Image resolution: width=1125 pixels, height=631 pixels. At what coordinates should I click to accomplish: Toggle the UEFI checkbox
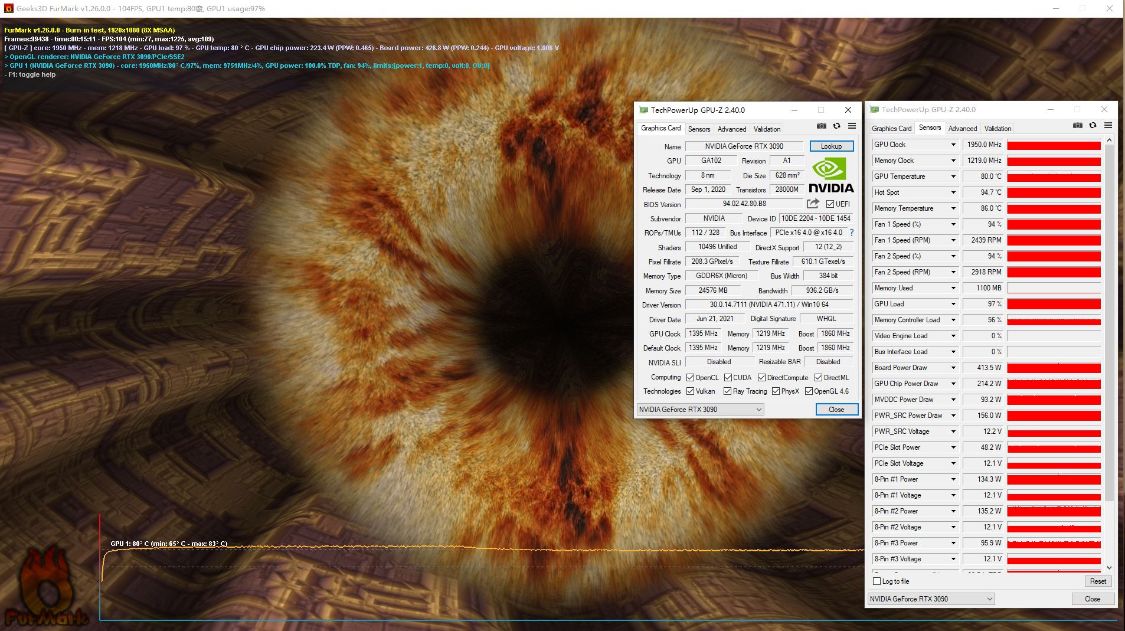click(x=829, y=204)
